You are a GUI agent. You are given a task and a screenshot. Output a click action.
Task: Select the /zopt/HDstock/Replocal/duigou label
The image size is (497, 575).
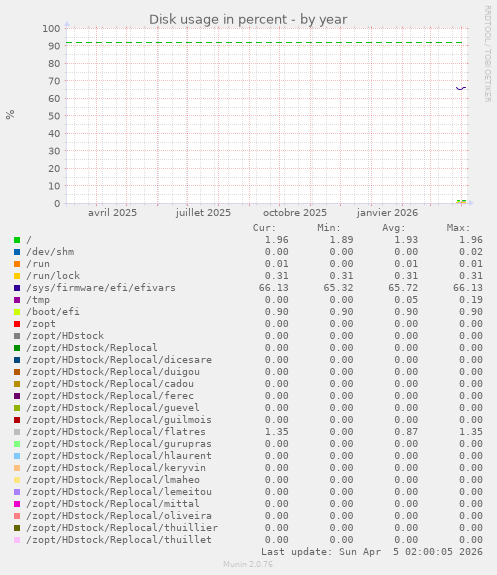point(113,372)
